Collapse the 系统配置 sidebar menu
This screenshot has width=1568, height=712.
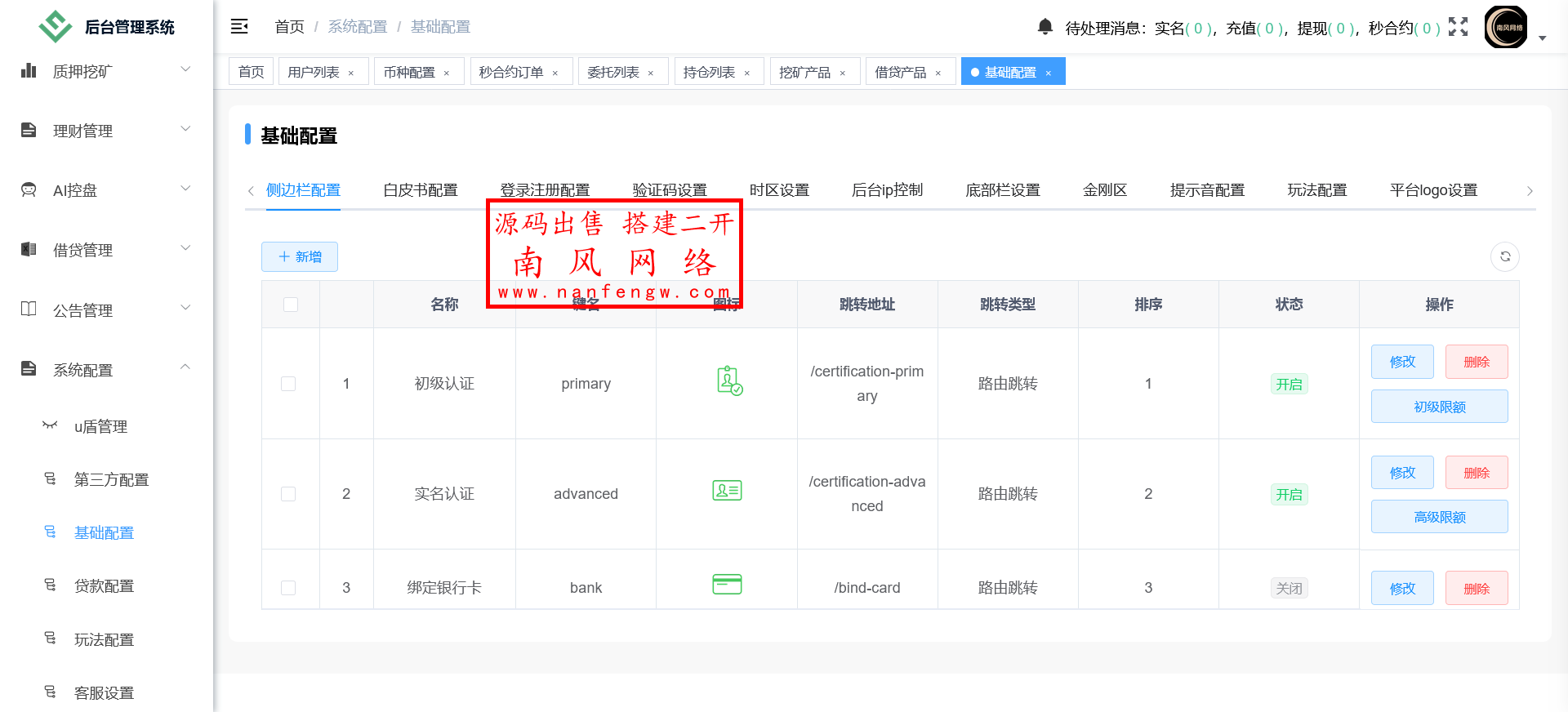pos(106,370)
